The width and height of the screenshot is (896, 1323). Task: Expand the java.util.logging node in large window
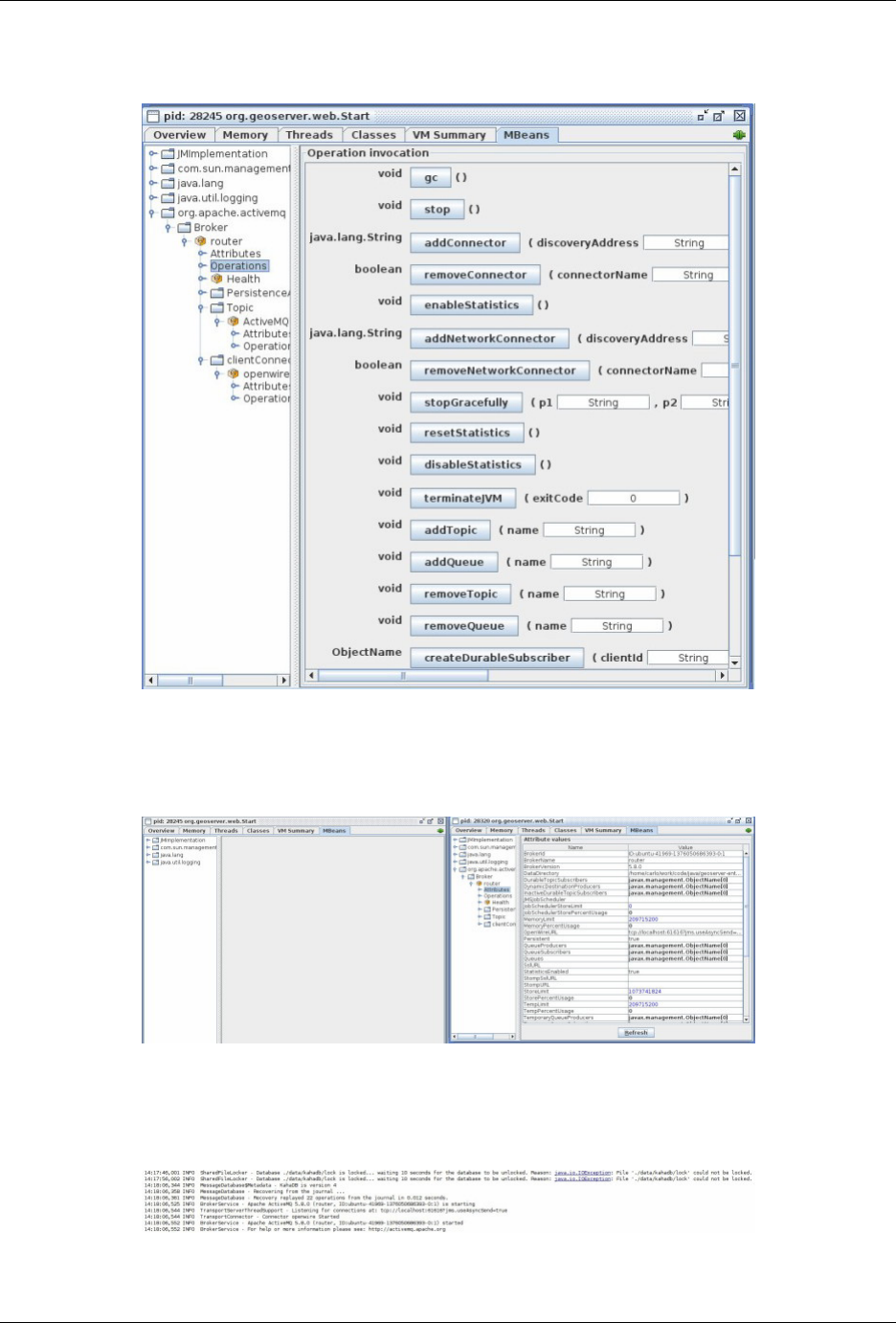point(152,198)
